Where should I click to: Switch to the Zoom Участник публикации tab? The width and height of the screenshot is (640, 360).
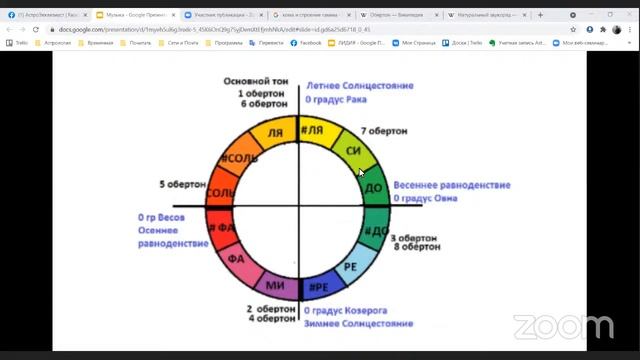click(223, 15)
